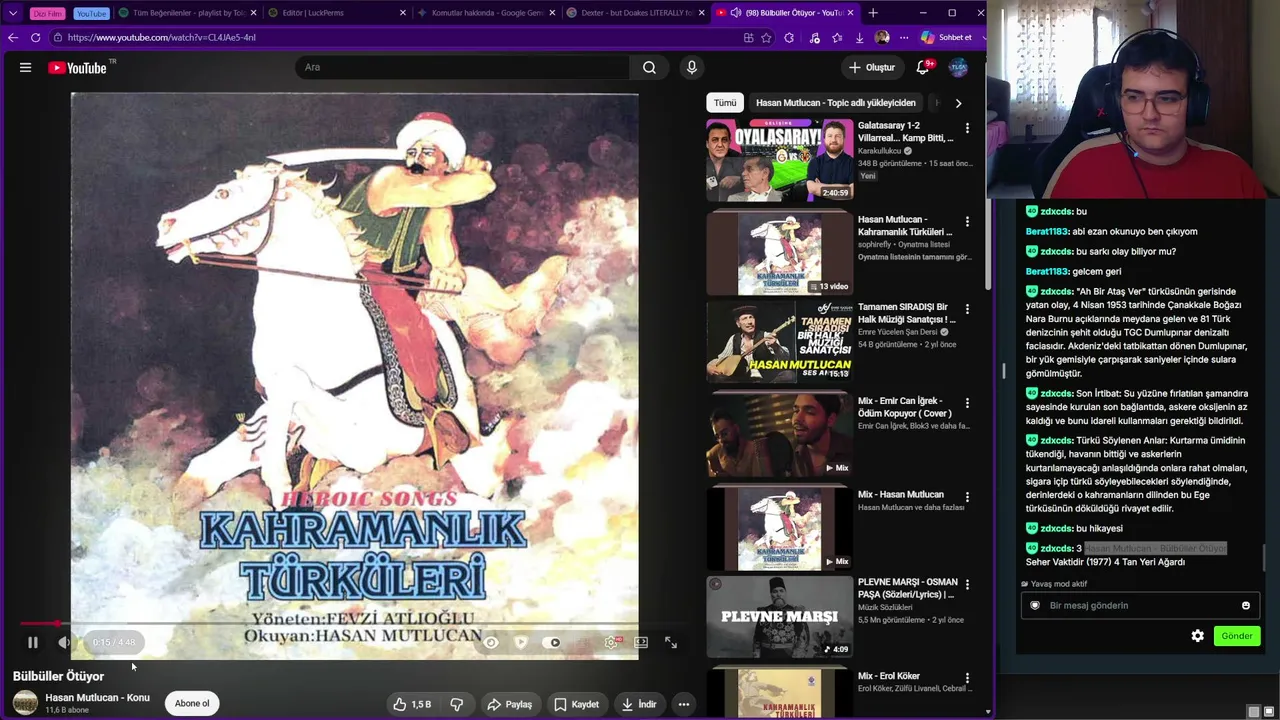
Task: Click the Hasan Mutlucan channel avatar
Action: 25,703
